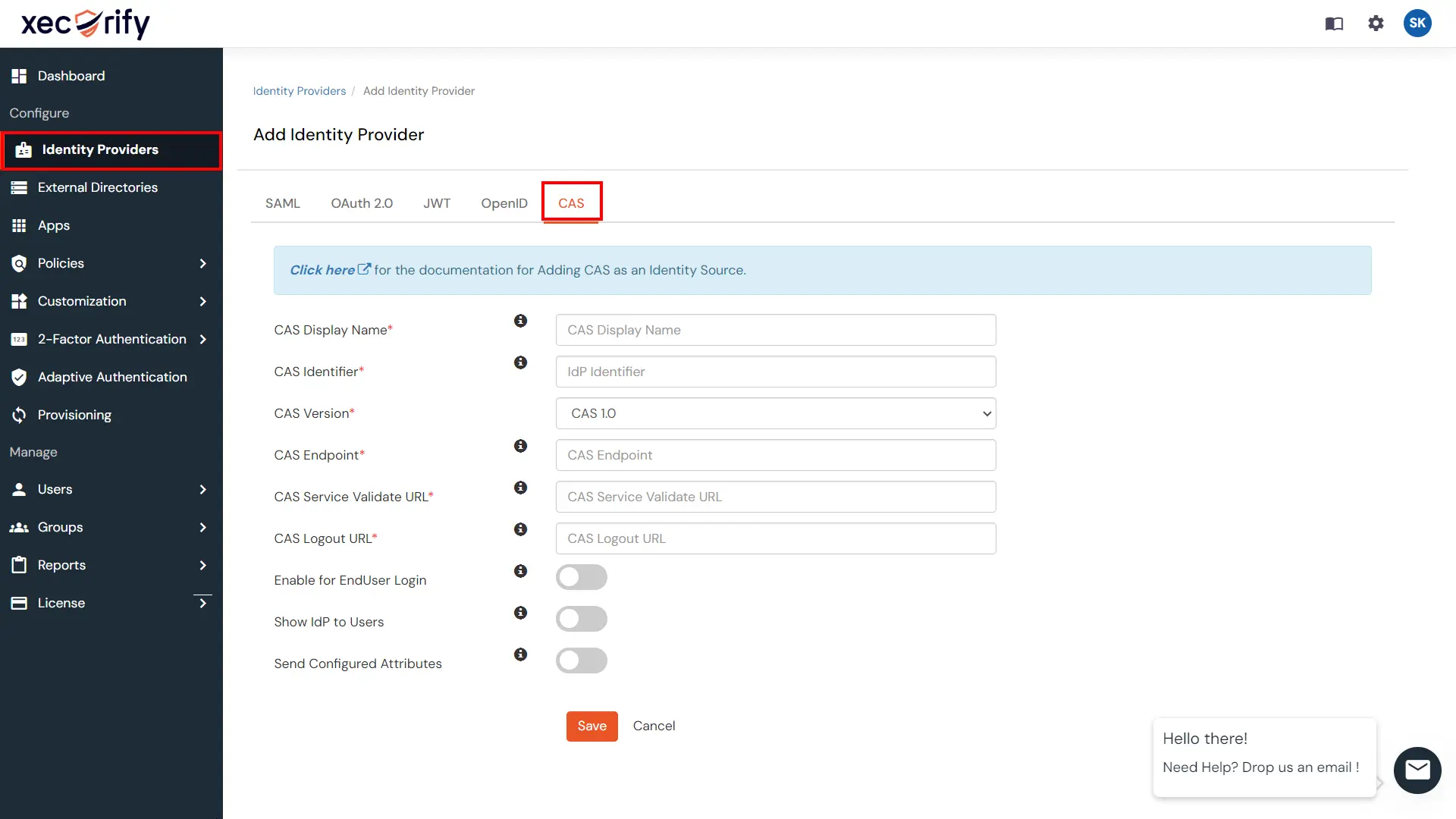Select External Directories in sidebar
1456x819 pixels.
click(x=97, y=187)
